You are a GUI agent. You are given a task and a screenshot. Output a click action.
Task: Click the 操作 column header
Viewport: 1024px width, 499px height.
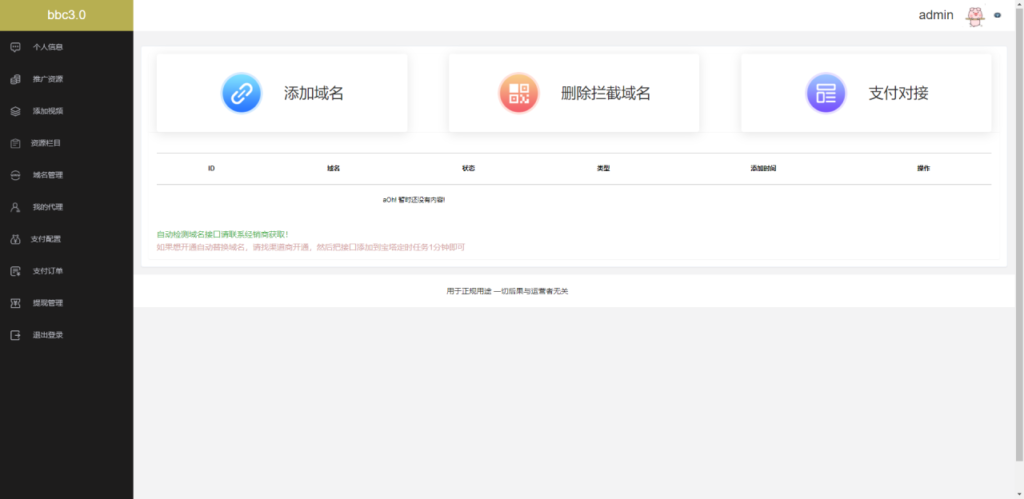pyautogui.click(x=923, y=169)
